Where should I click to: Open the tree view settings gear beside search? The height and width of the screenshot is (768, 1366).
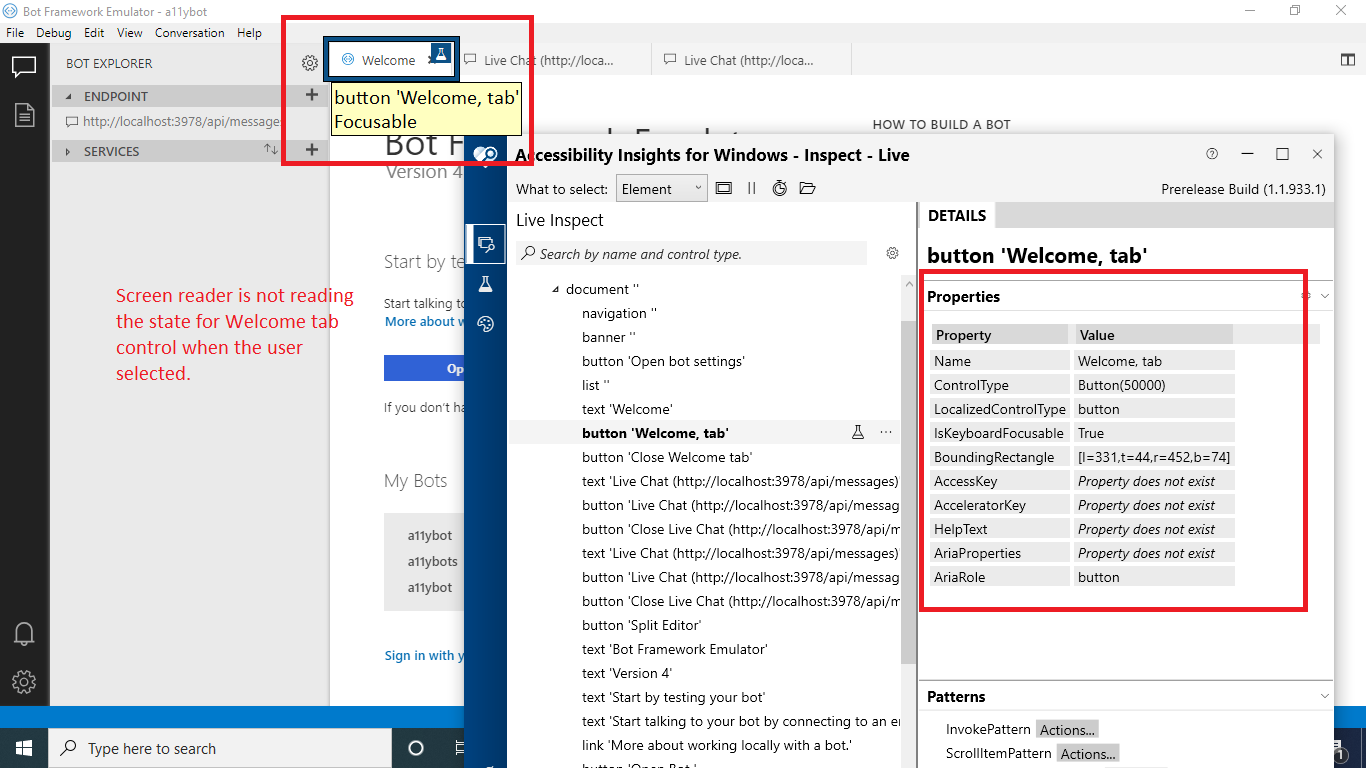pyautogui.click(x=892, y=253)
